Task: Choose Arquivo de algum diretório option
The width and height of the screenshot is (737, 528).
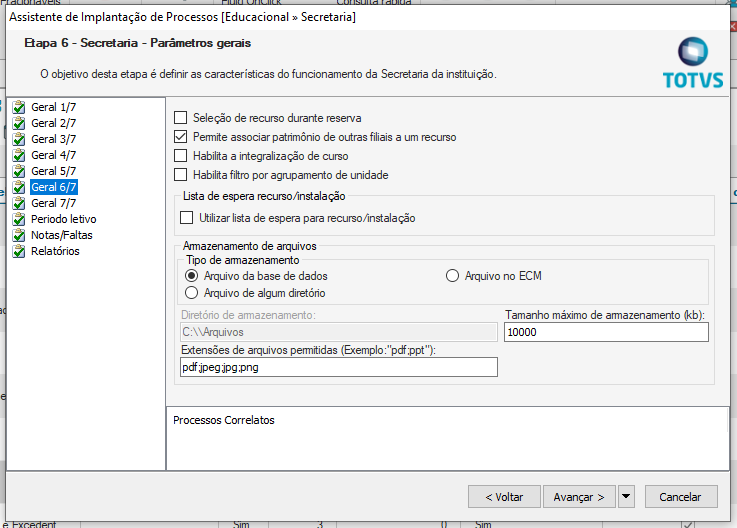Action: pos(192,293)
